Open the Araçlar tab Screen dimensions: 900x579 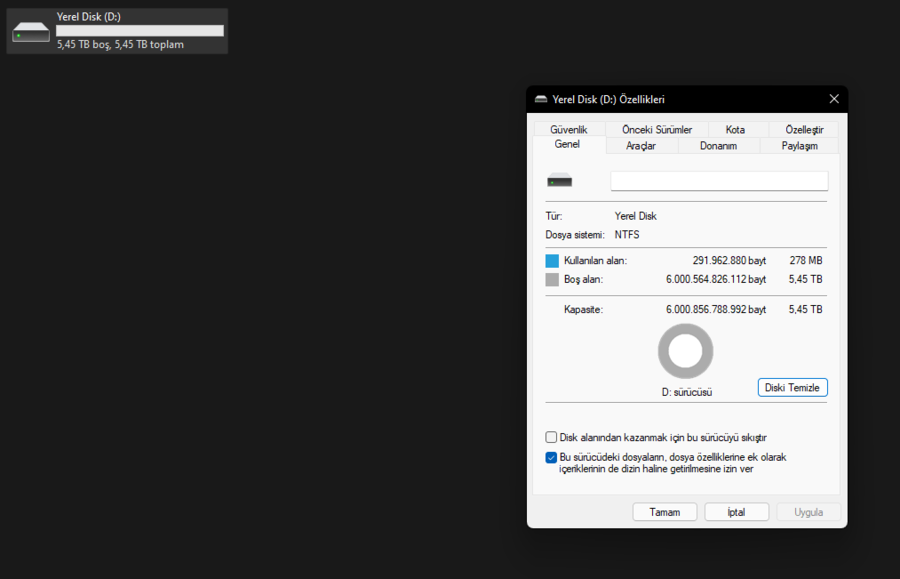641,146
